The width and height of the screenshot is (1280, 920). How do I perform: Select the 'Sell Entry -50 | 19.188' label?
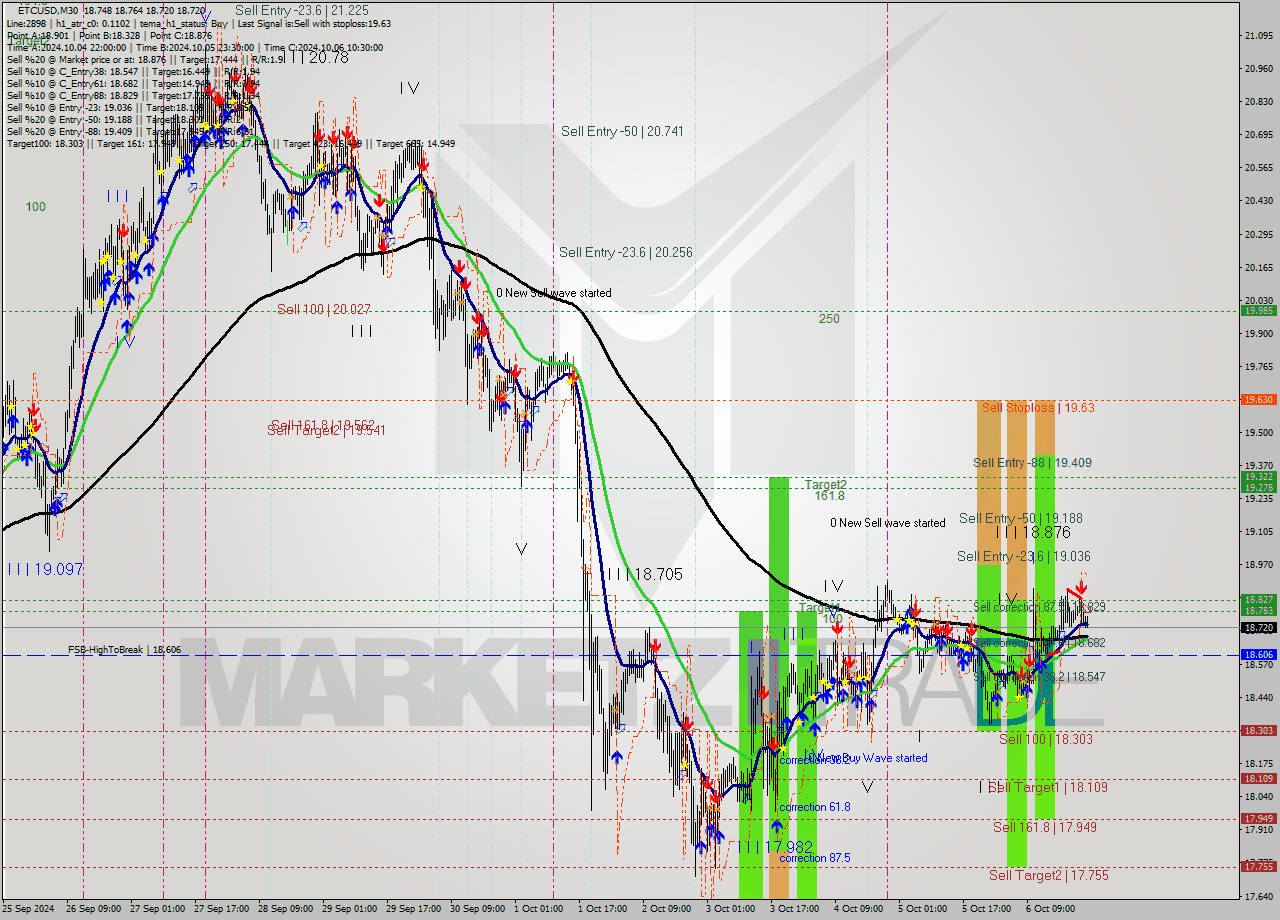(1020, 518)
